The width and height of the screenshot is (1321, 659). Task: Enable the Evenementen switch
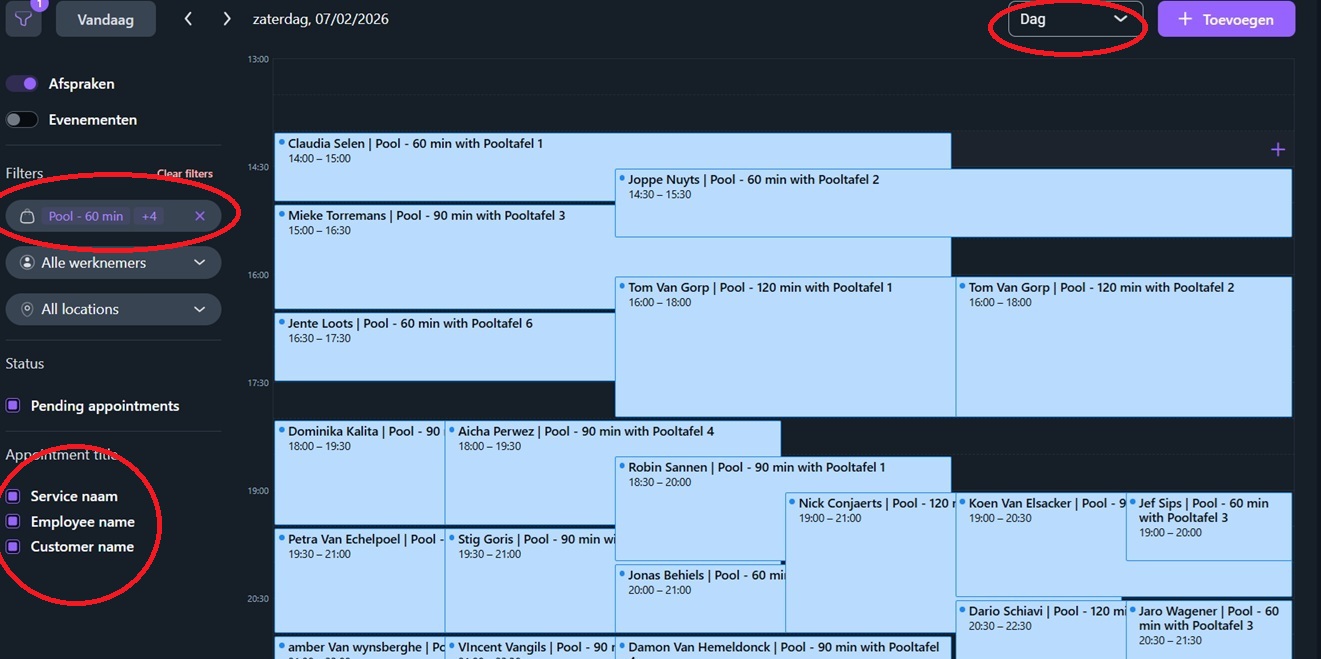(x=22, y=120)
